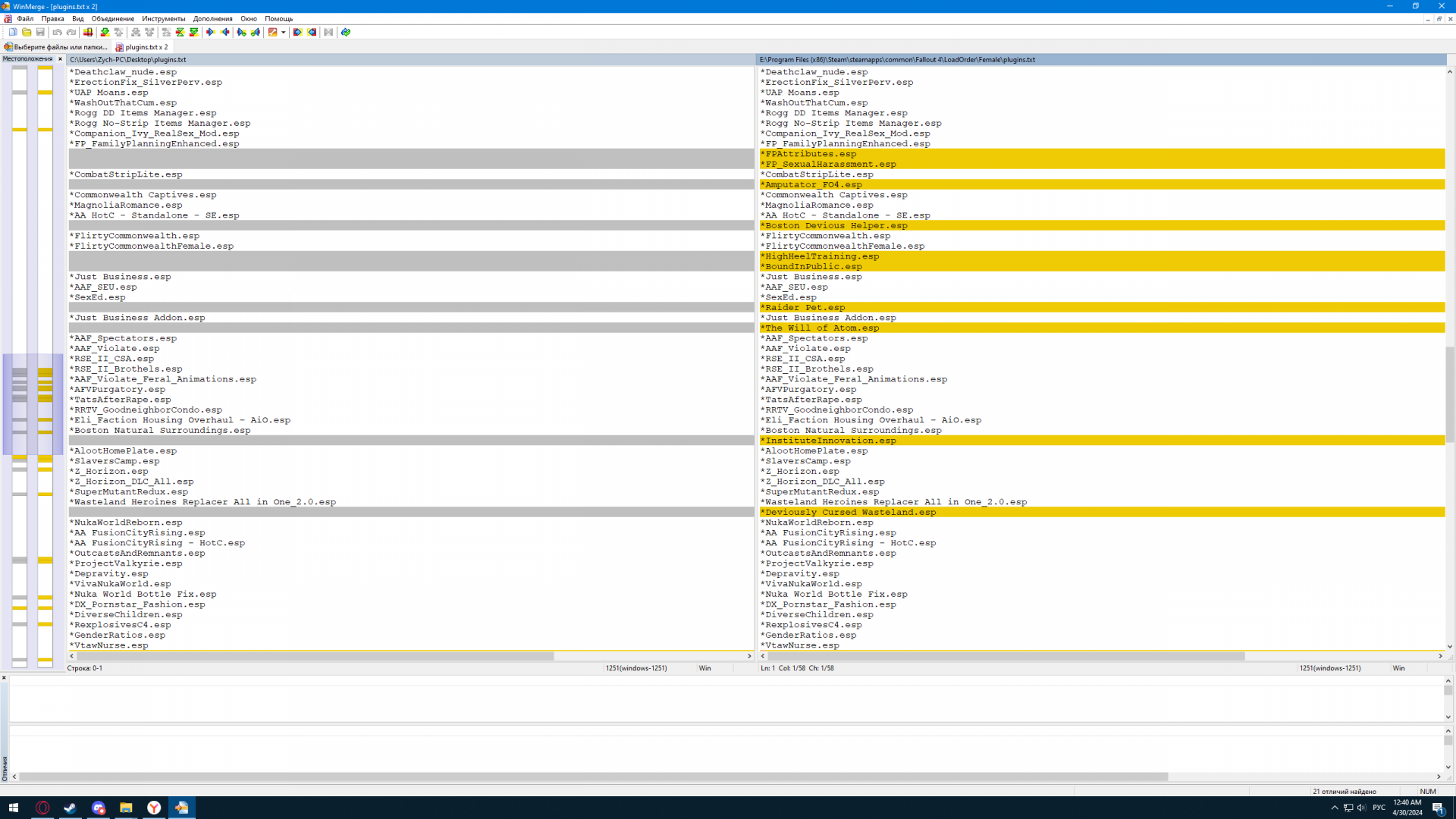Close the Местоположения location pane
This screenshot has width=1456, height=819.
tap(60, 59)
